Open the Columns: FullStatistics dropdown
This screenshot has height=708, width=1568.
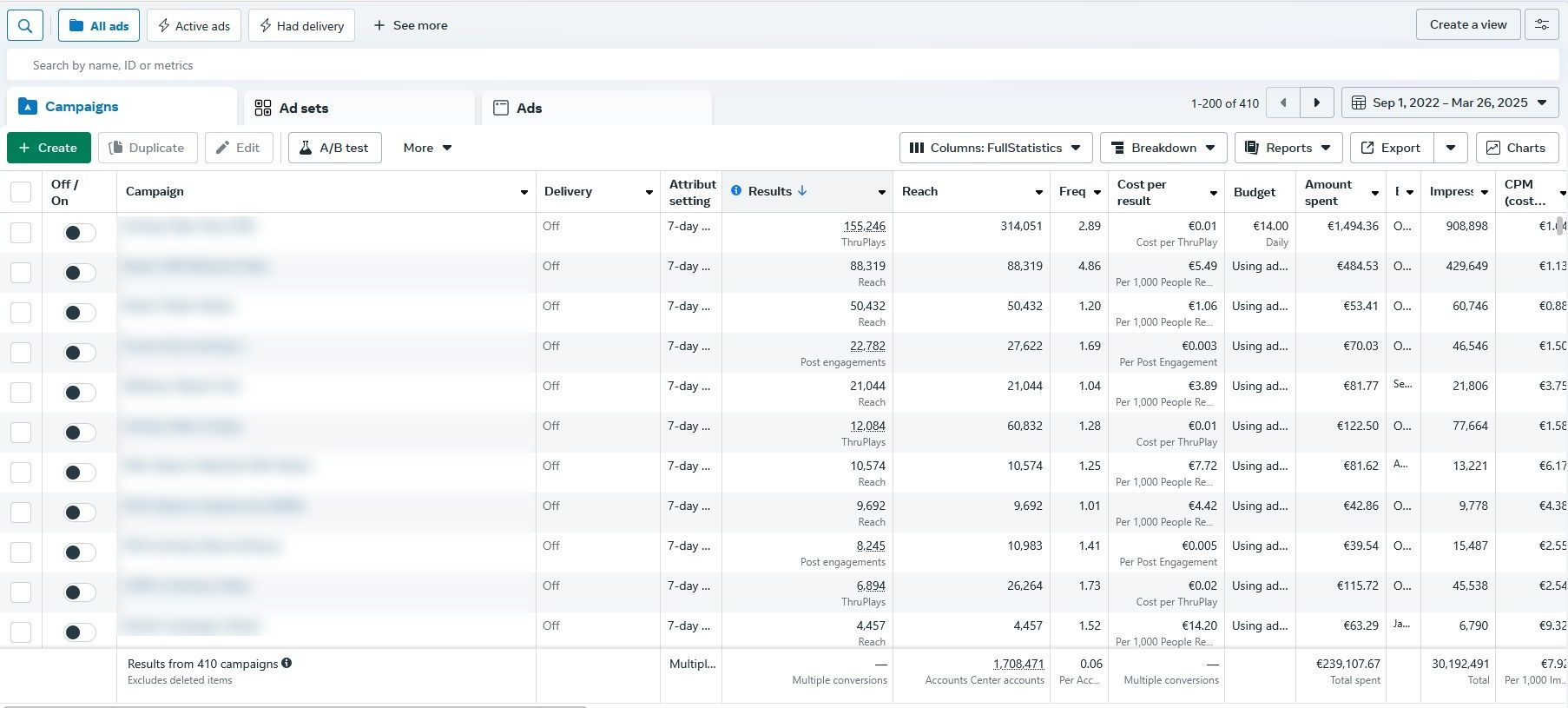click(x=996, y=148)
